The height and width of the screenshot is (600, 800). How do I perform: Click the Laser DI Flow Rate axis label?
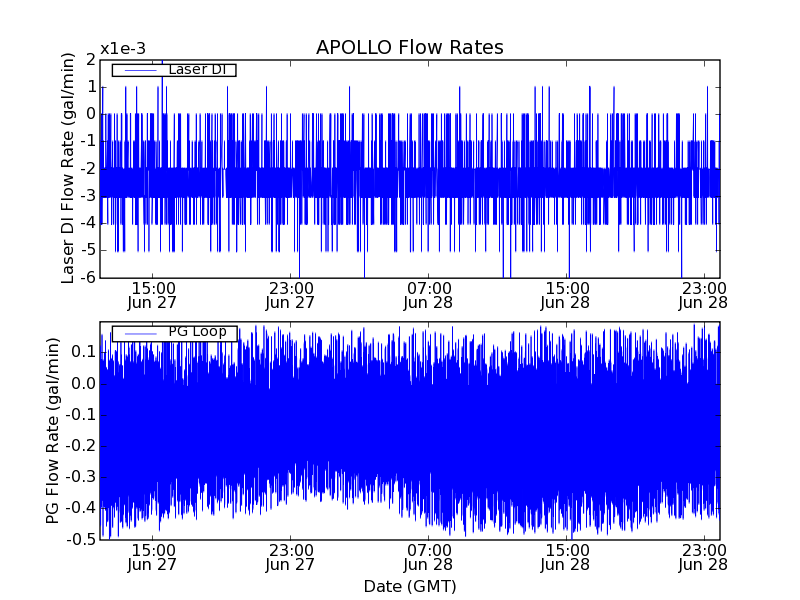point(67,168)
